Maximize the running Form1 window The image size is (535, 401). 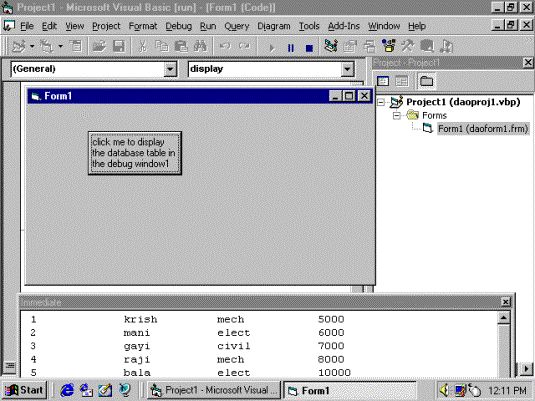click(x=349, y=96)
